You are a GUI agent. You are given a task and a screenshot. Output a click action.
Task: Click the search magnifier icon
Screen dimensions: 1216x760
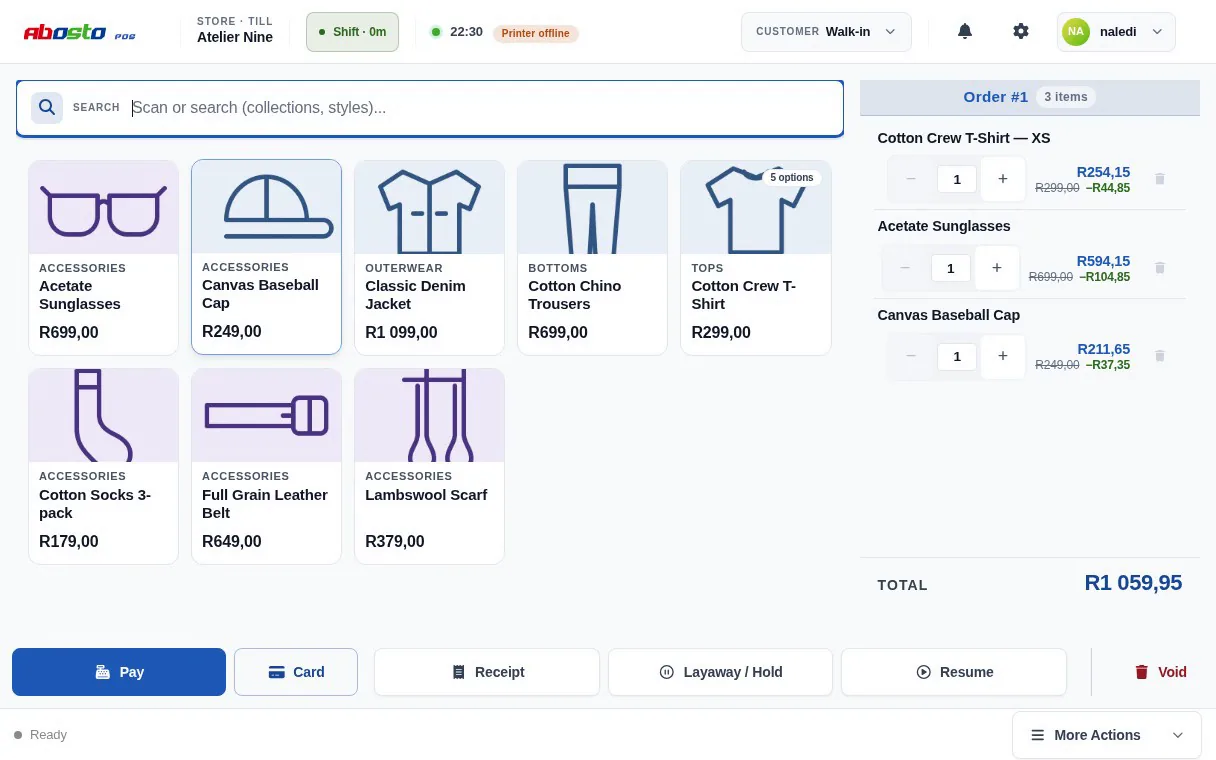[x=47, y=108]
